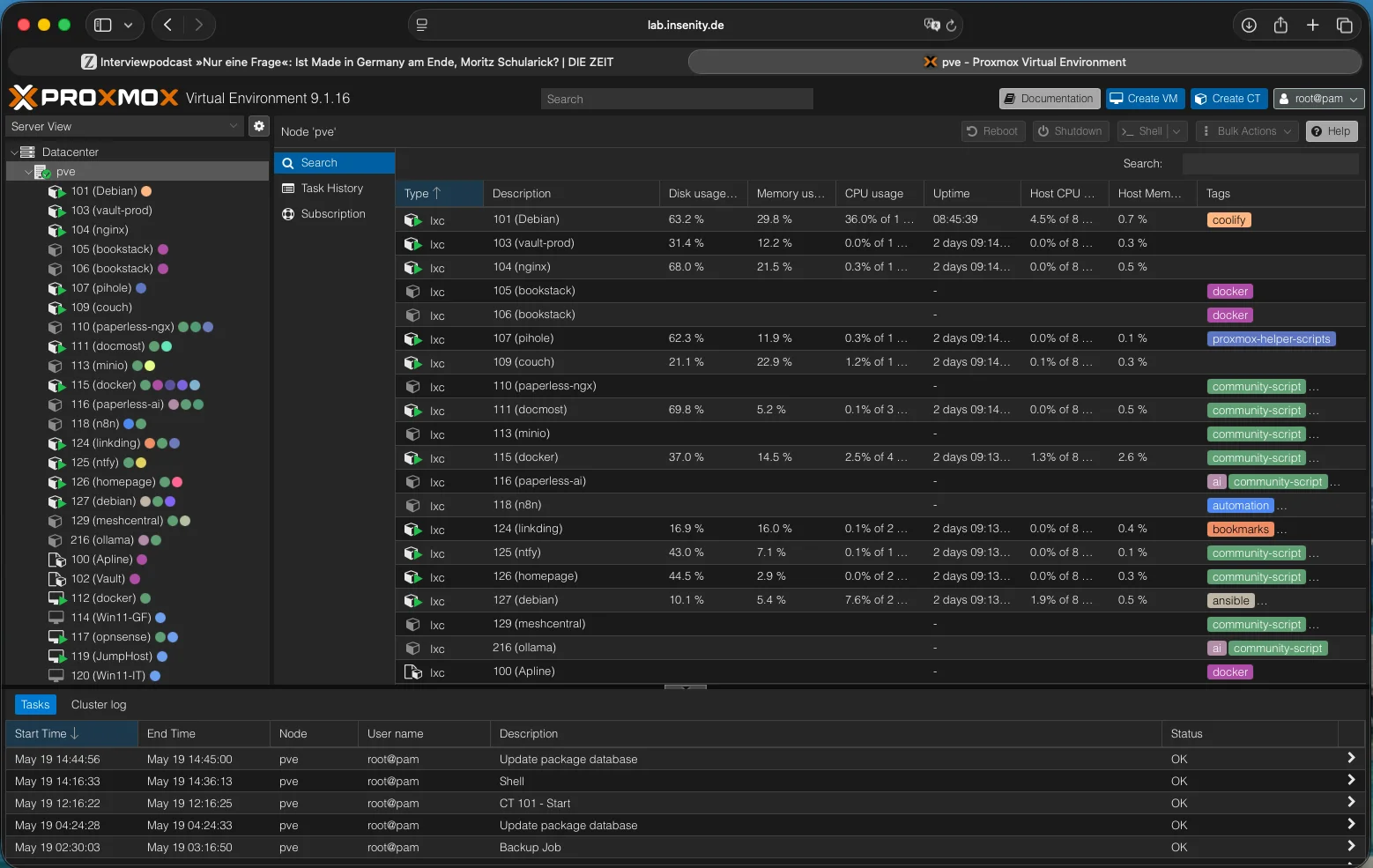Click the bookmarks tag on 124 (linkding)

1240,530
